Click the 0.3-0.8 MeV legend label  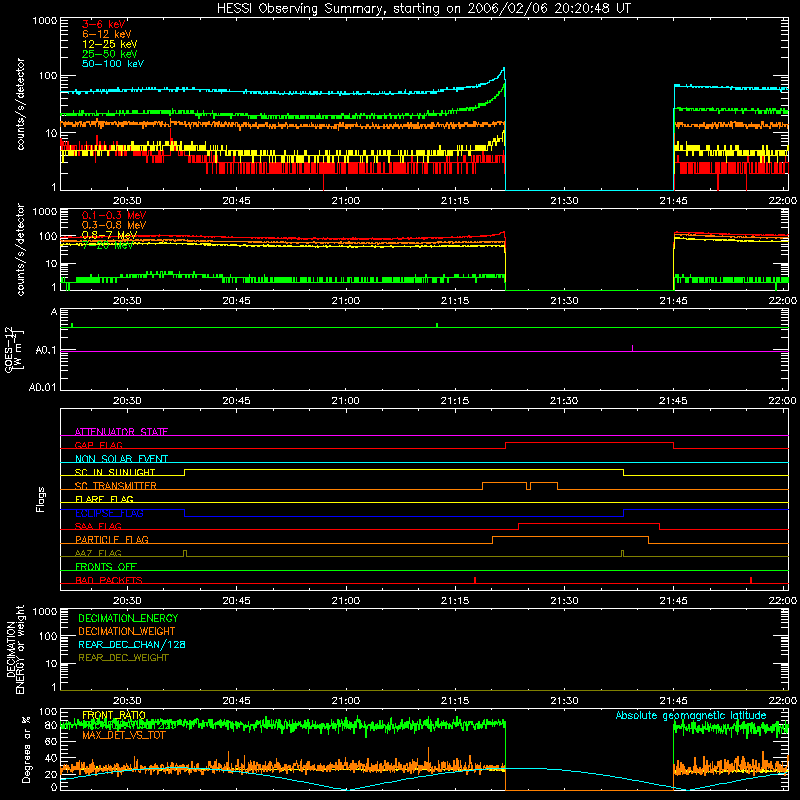114,225
